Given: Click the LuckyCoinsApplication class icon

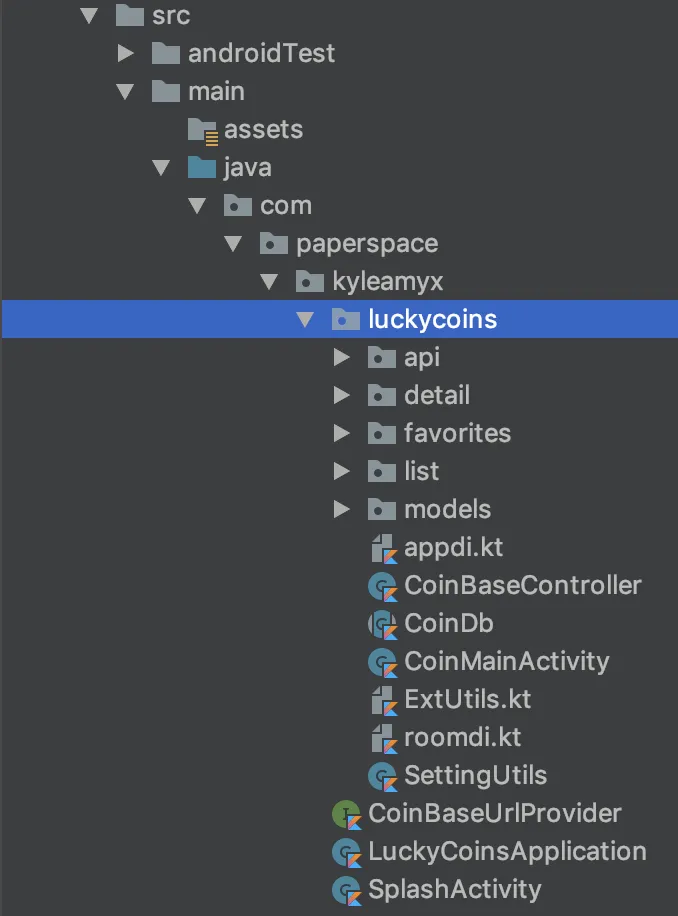Looking at the screenshot, I should [x=346, y=852].
